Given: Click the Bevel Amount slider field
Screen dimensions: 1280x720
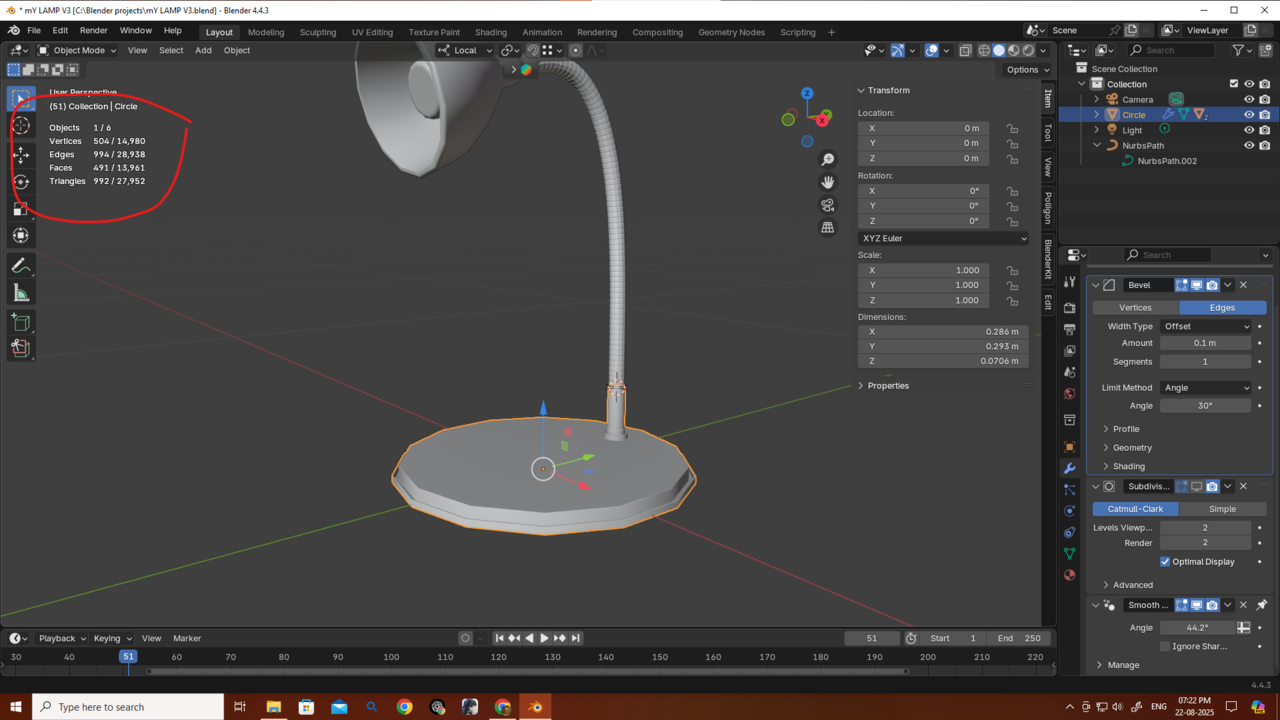Looking at the screenshot, I should (x=1205, y=343).
